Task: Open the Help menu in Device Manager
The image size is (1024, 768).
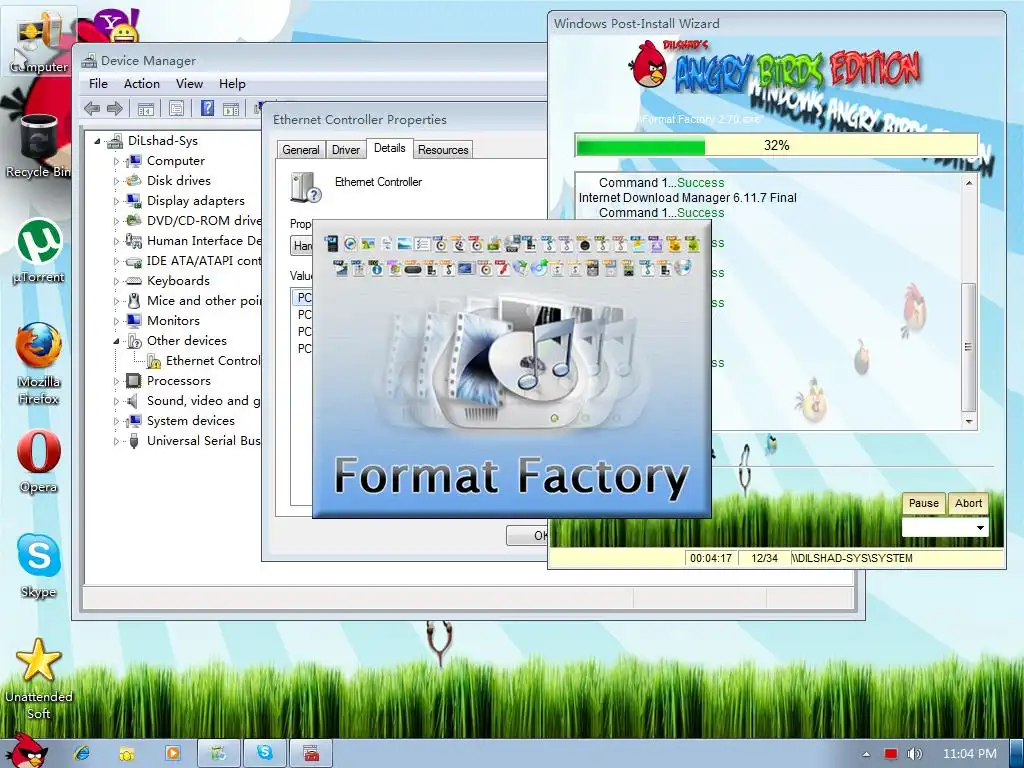Action: pyautogui.click(x=232, y=84)
